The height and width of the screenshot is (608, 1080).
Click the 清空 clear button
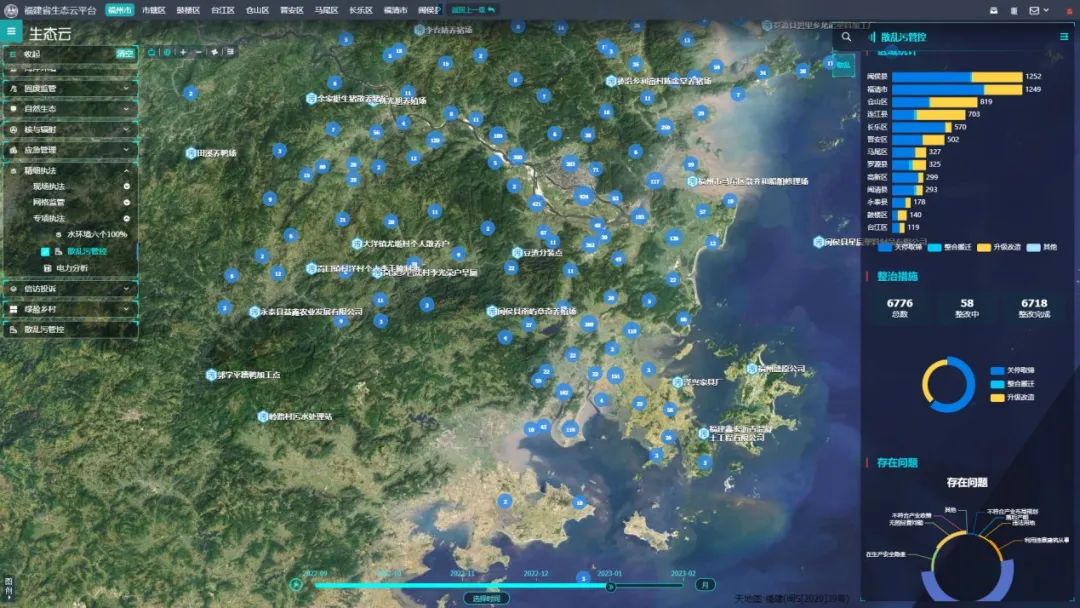[125, 54]
